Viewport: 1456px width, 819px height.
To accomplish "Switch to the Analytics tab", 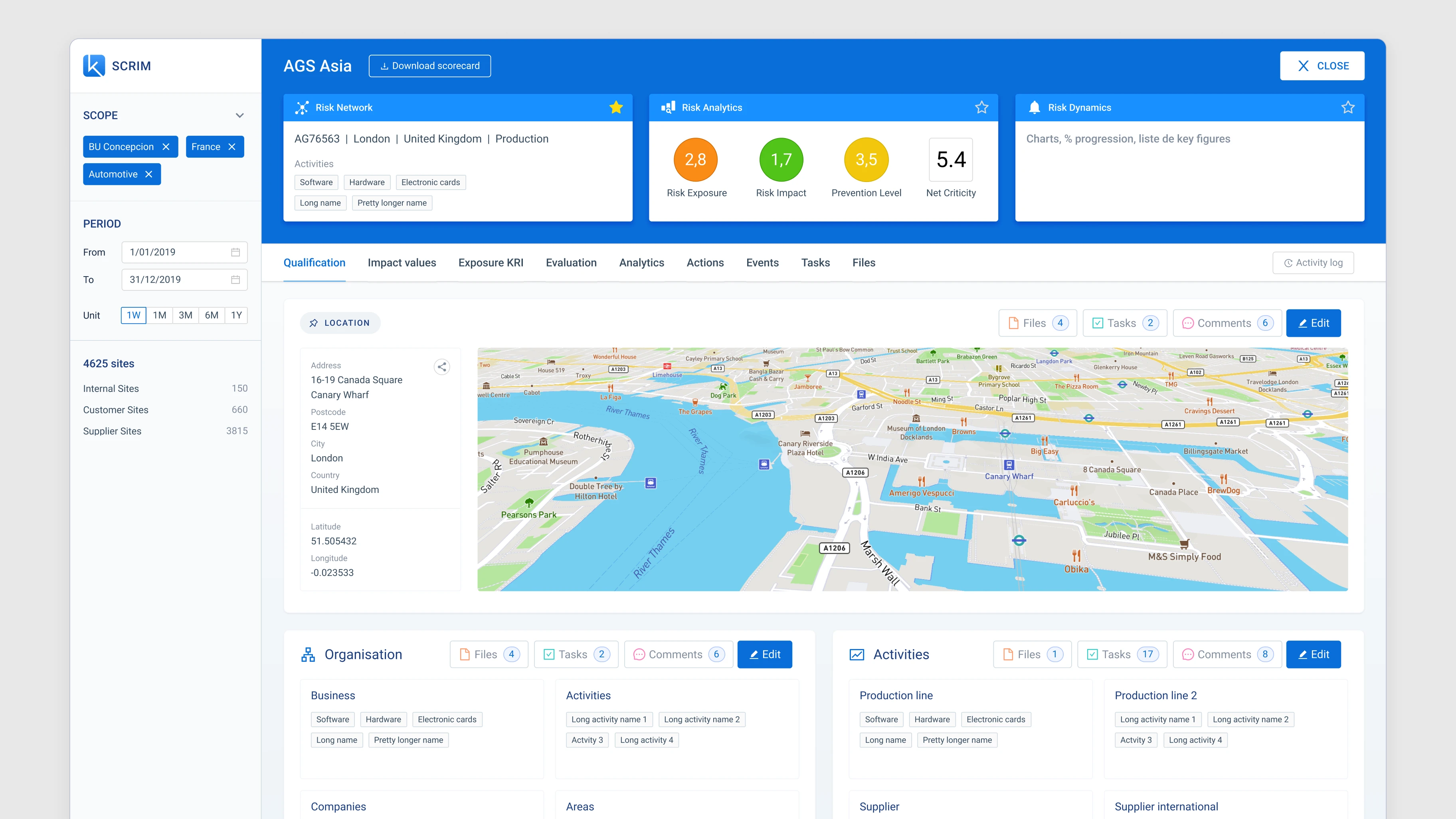I will (x=641, y=262).
